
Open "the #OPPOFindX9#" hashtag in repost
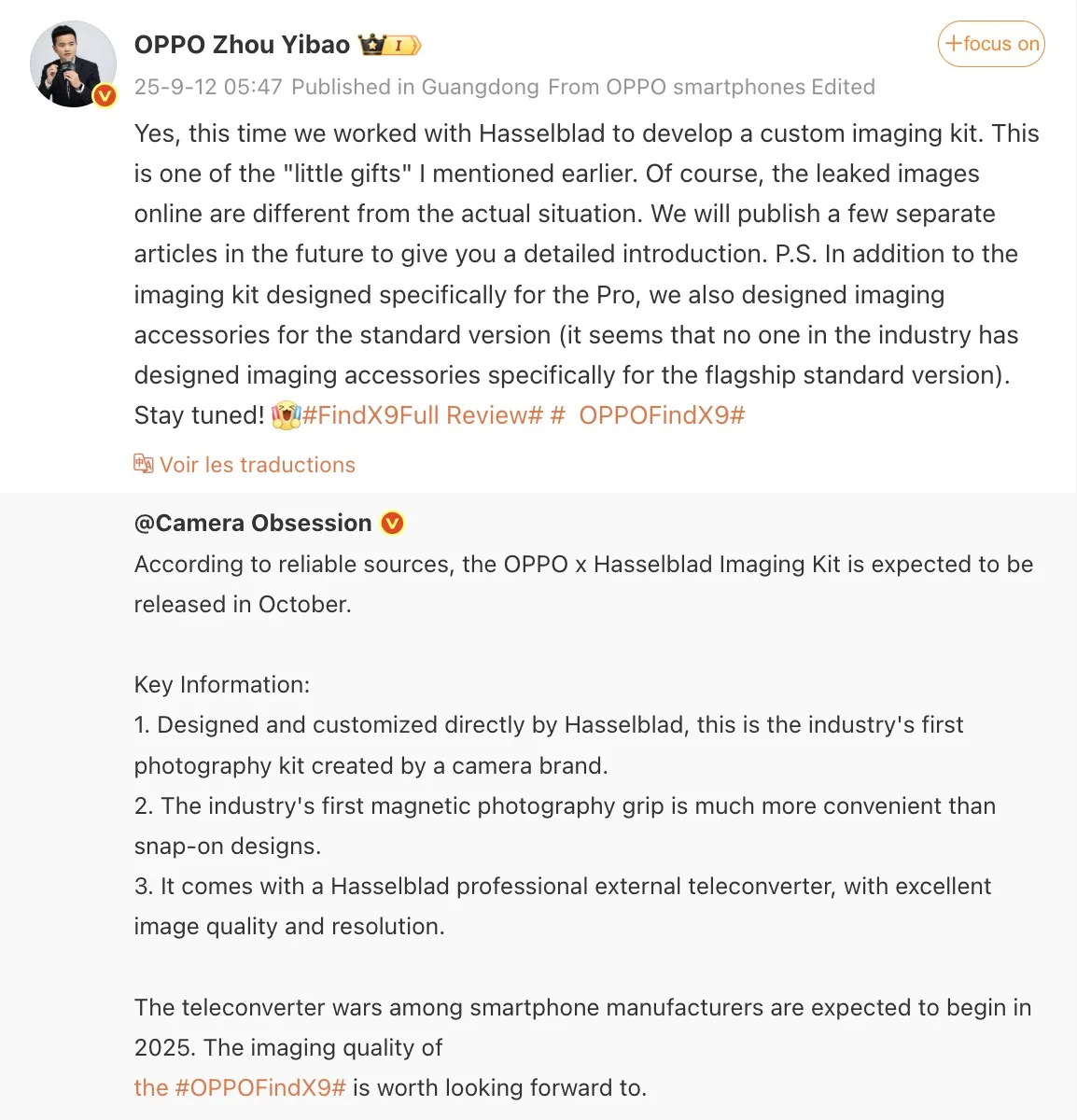tap(240, 1087)
